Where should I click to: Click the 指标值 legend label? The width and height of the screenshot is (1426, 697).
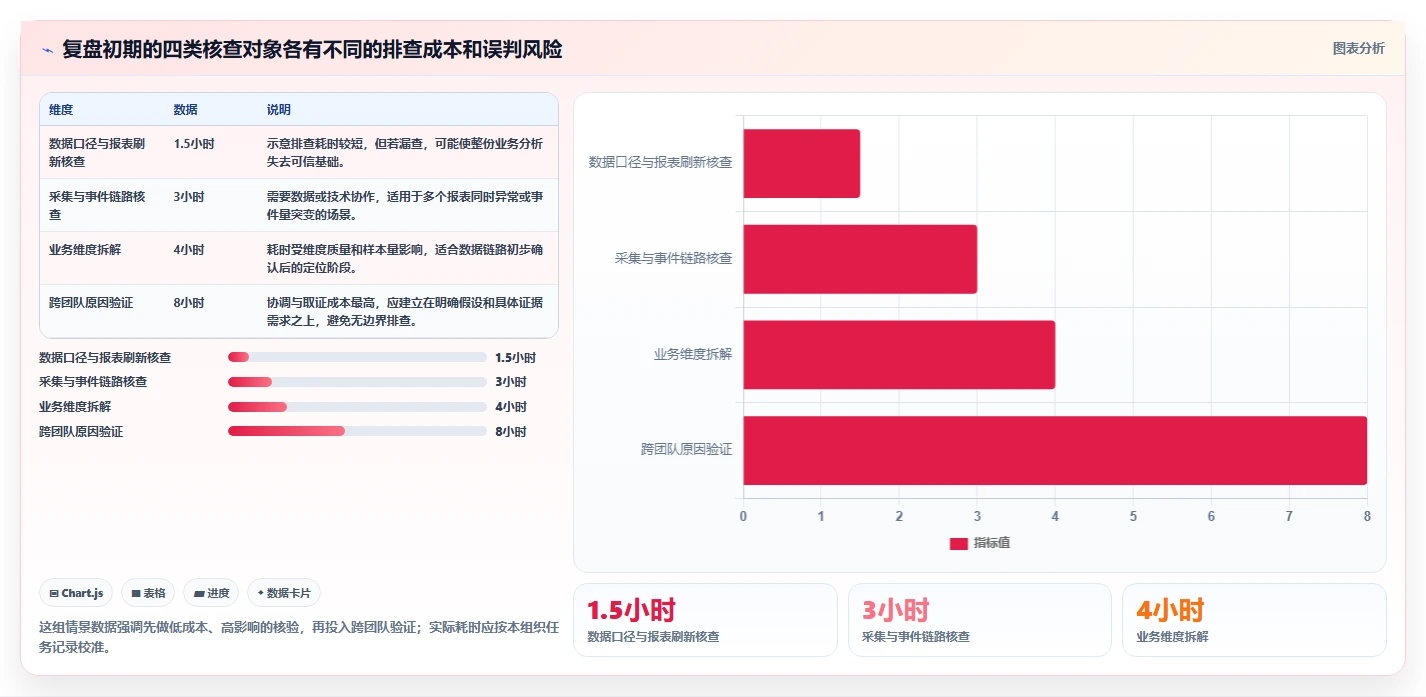pos(992,543)
